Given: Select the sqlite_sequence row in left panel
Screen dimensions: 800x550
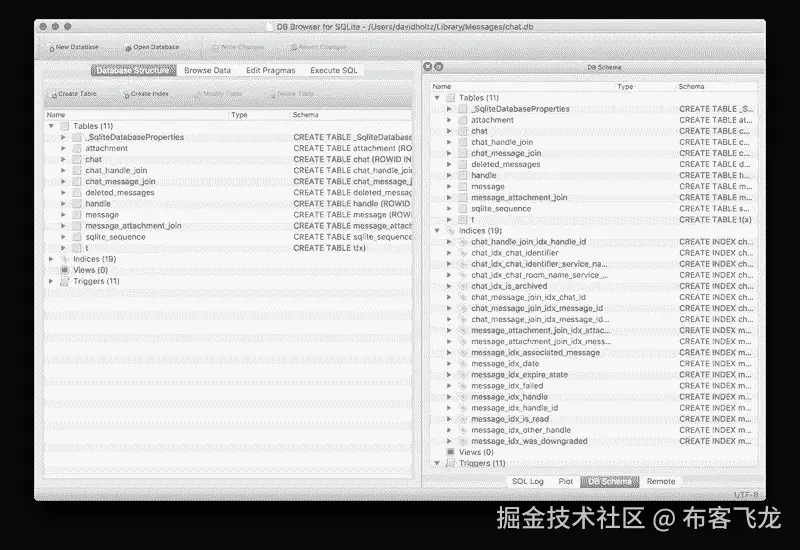Looking at the screenshot, I should [x=229, y=237].
